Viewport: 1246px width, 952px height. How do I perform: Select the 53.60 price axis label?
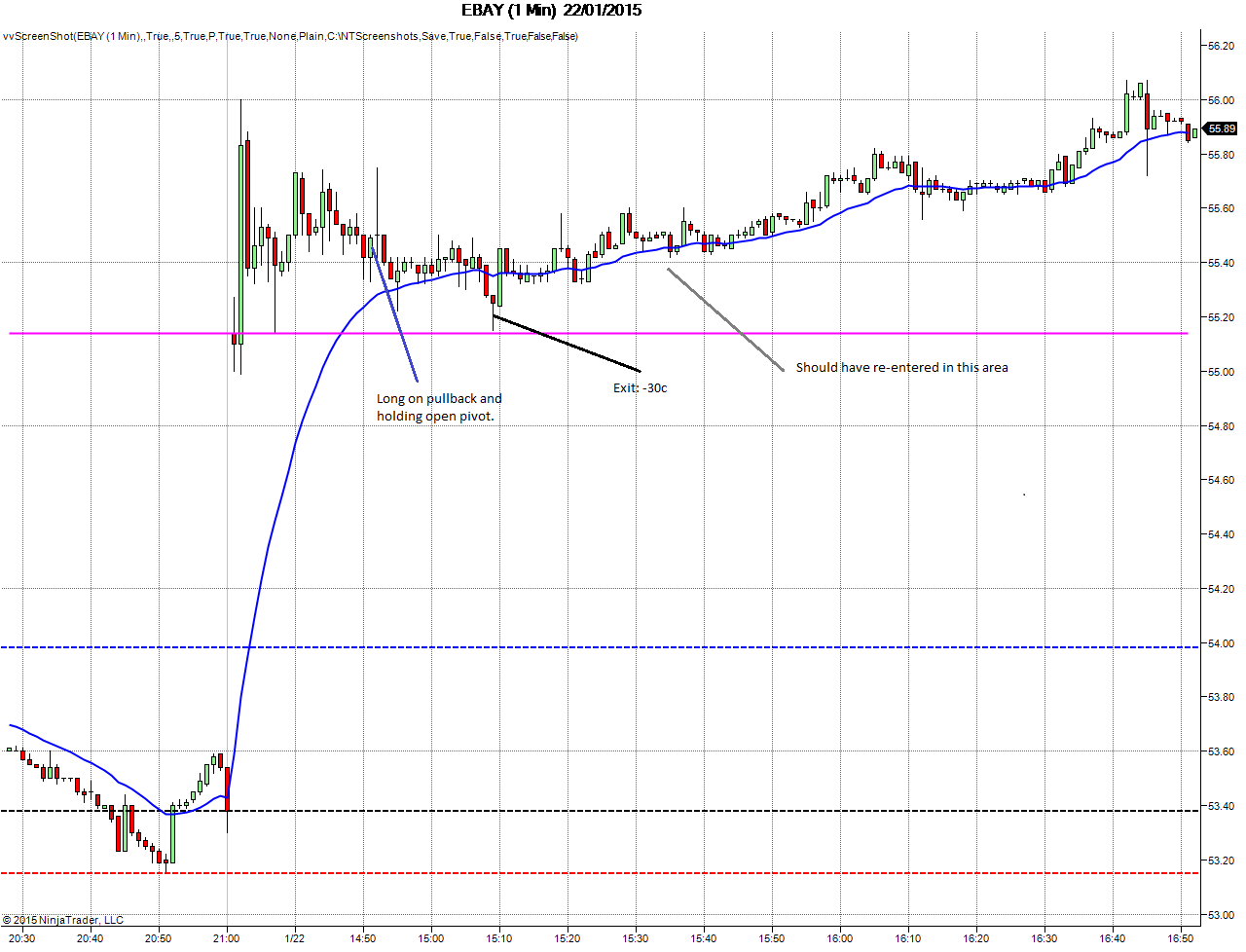pyautogui.click(x=1221, y=751)
